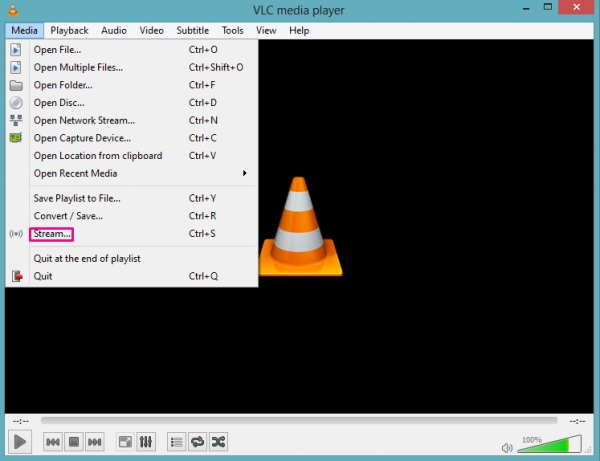This screenshot has width=600, height=461.
Task: Mute audio via speaker icon
Action: pyautogui.click(x=507, y=448)
